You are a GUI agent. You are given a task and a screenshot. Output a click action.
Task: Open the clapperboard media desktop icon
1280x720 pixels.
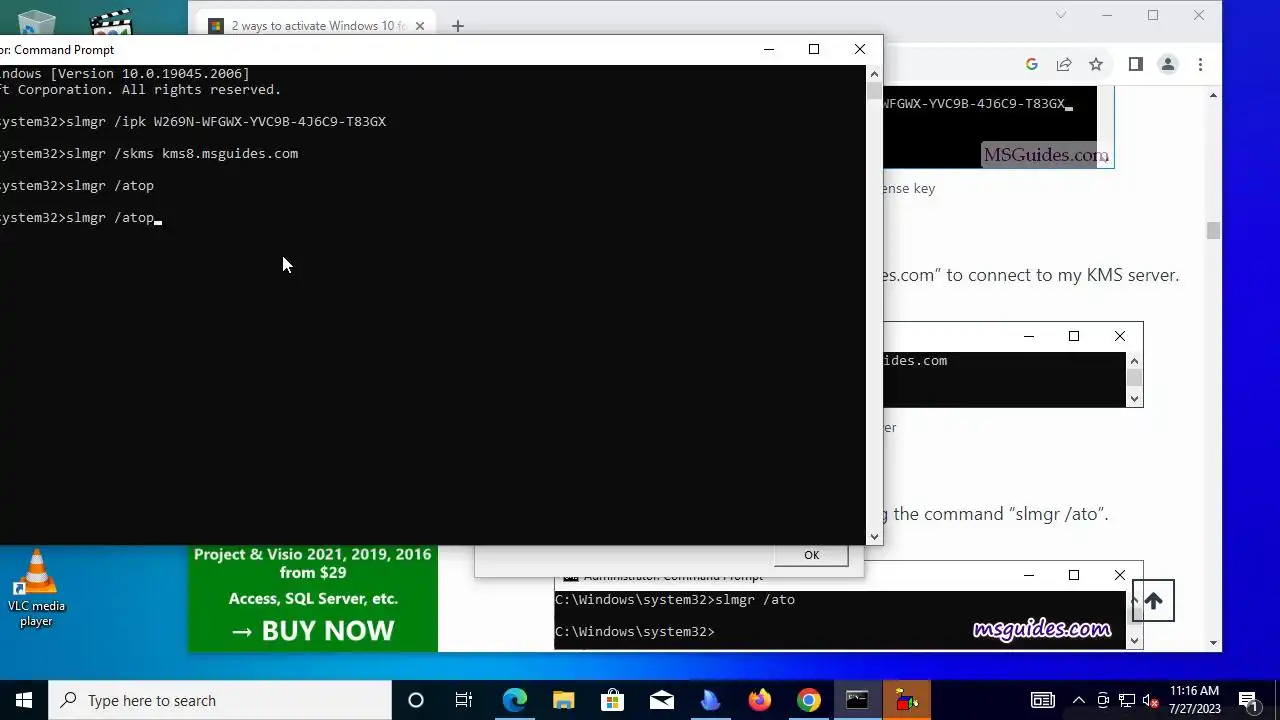(110, 20)
